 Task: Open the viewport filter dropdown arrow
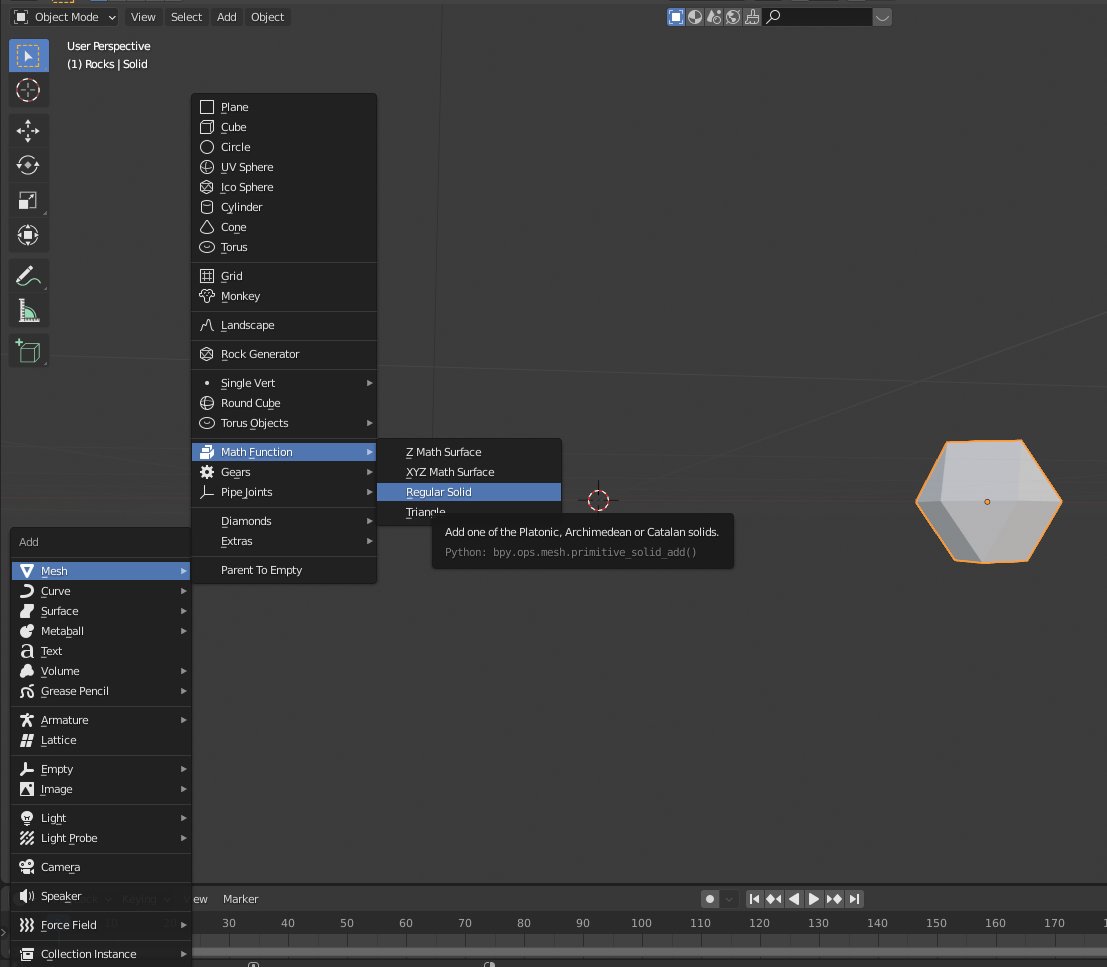882,17
